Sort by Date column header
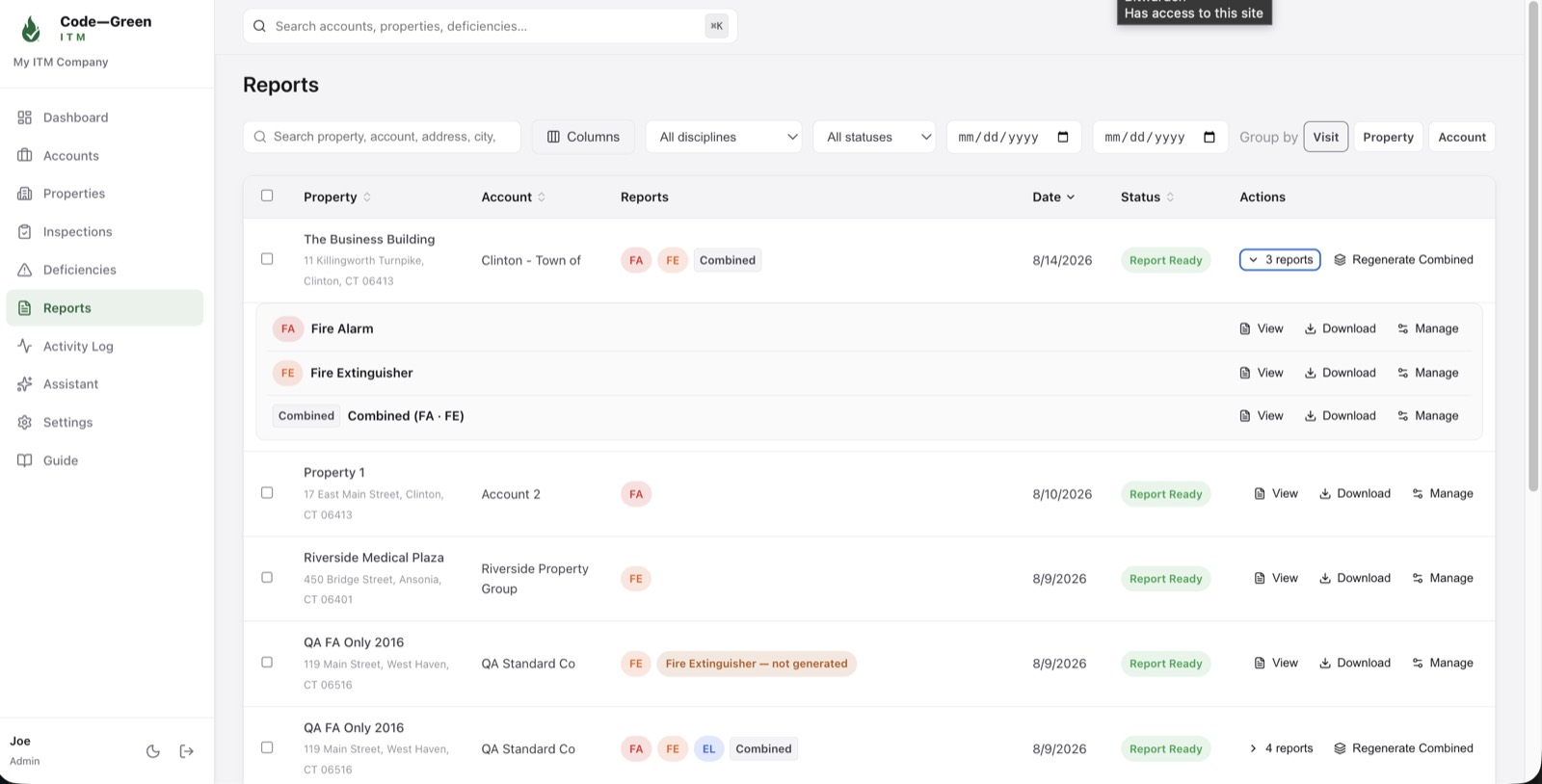1542x784 pixels. (x=1053, y=197)
